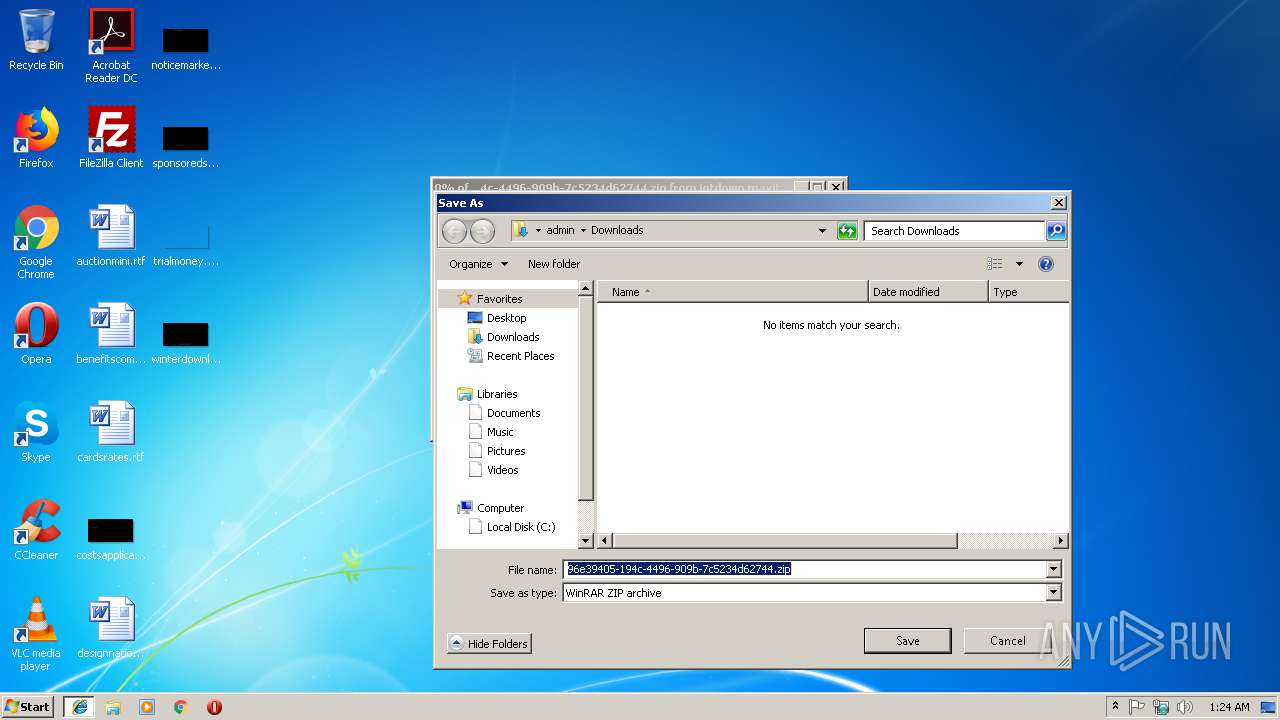Open the Organize dropdown menu
Image resolution: width=1280 pixels, height=720 pixels.
(479, 264)
